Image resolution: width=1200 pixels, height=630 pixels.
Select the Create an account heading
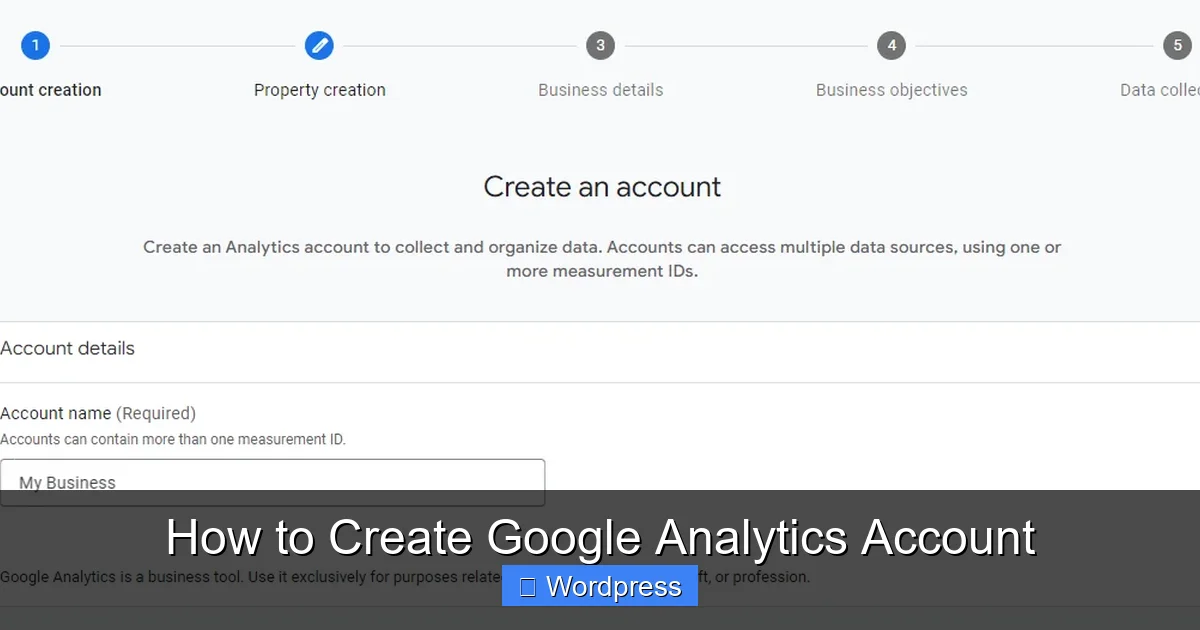[602, 187]
